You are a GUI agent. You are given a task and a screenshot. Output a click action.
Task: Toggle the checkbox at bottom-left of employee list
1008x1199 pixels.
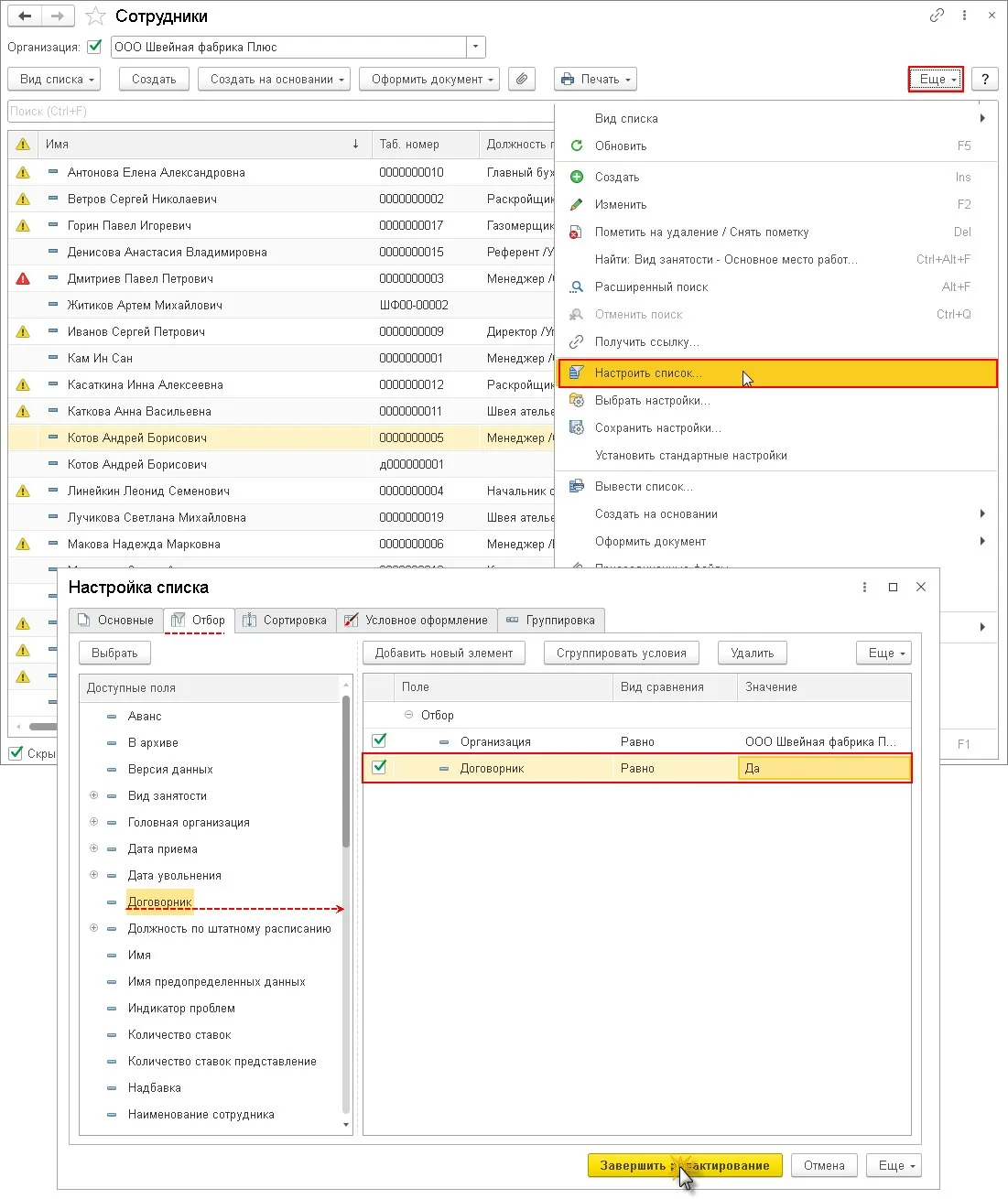click(x=16, y=752)
